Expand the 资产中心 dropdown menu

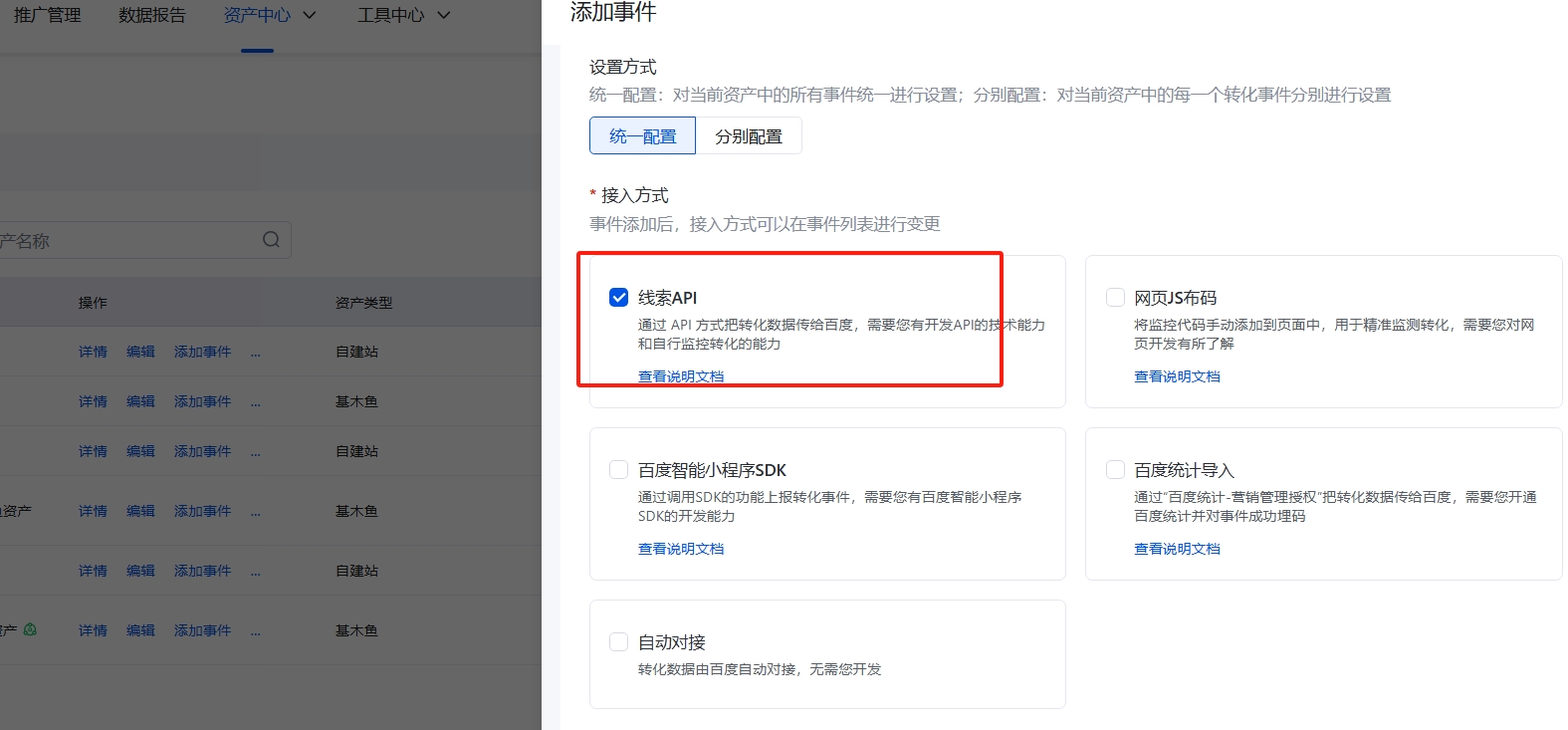269,16
